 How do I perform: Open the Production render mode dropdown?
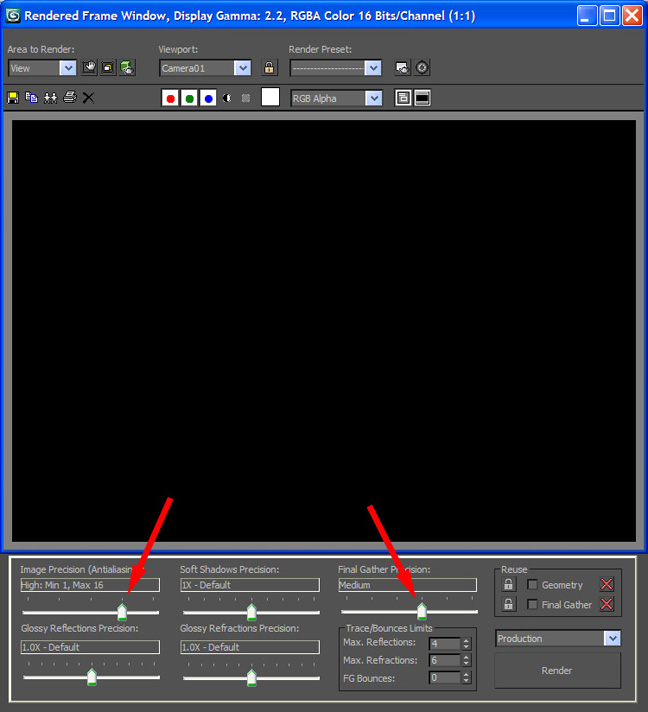pyautogui.click(x=611, y=638)
